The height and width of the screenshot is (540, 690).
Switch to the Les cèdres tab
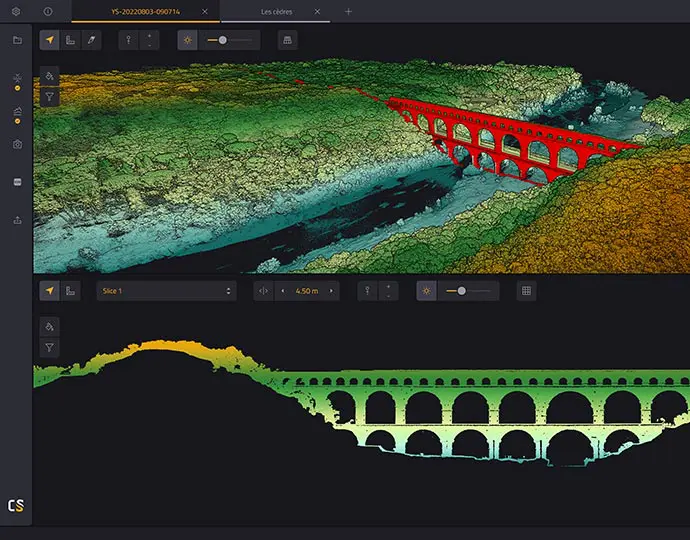tap(276, 11)
